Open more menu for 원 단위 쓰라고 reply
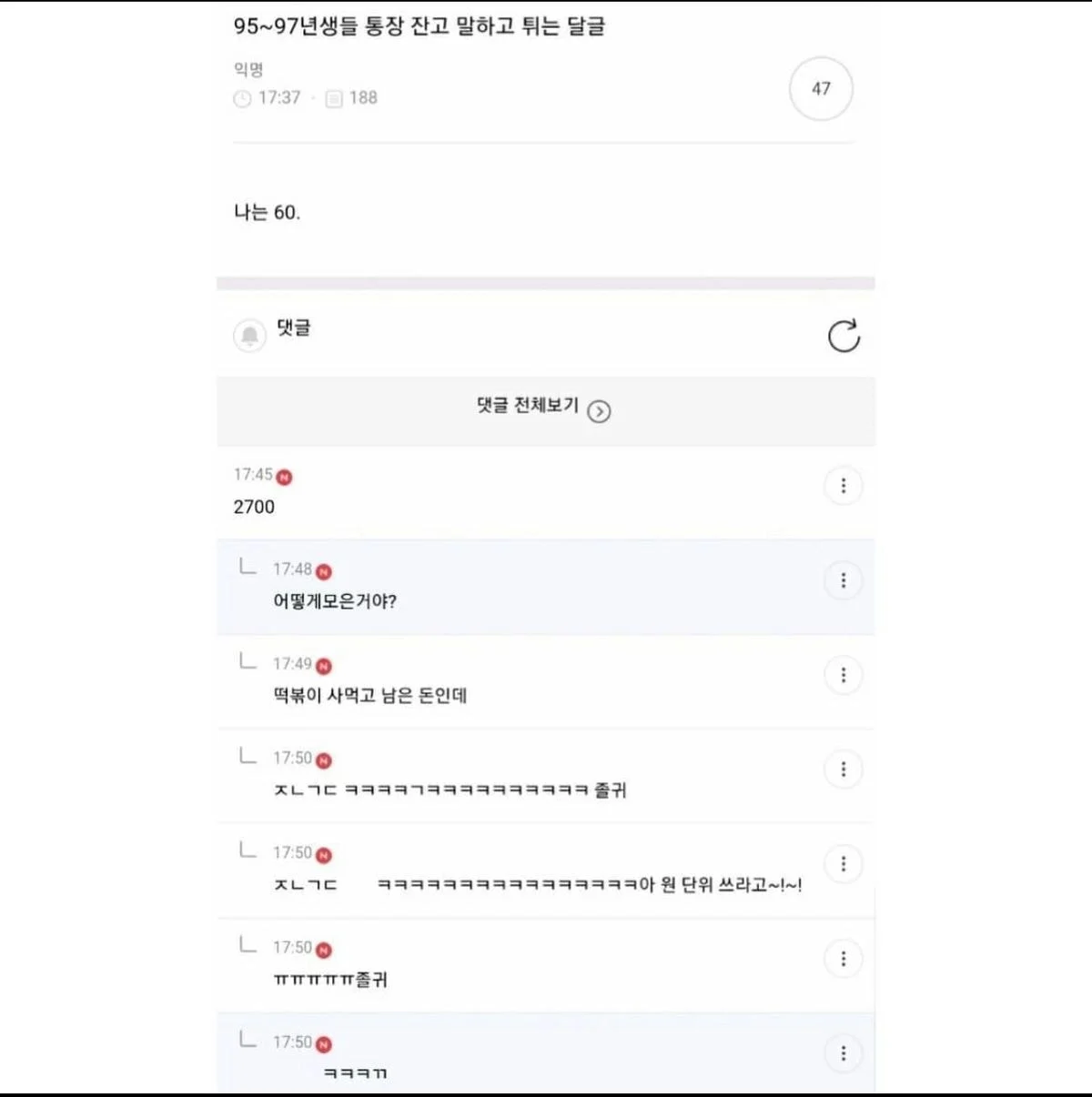1092x1097 pixels. [x=843, y=864]
